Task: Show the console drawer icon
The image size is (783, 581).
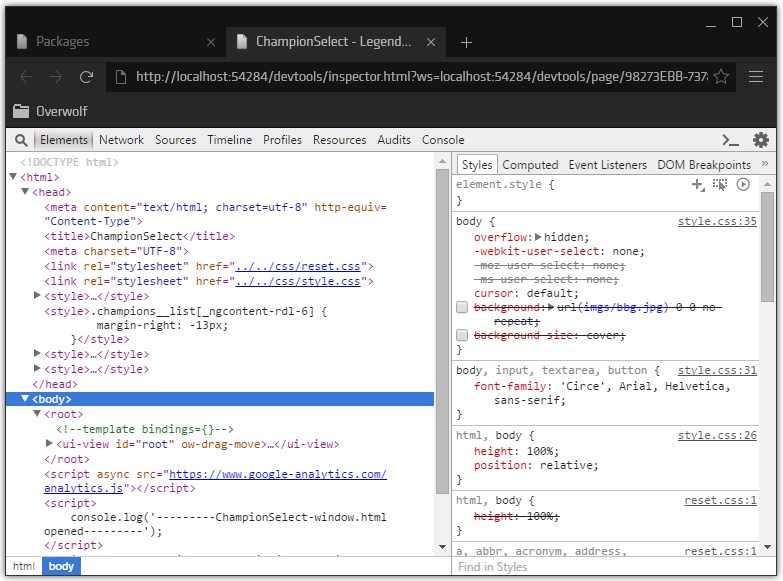Action: (731, 140)
